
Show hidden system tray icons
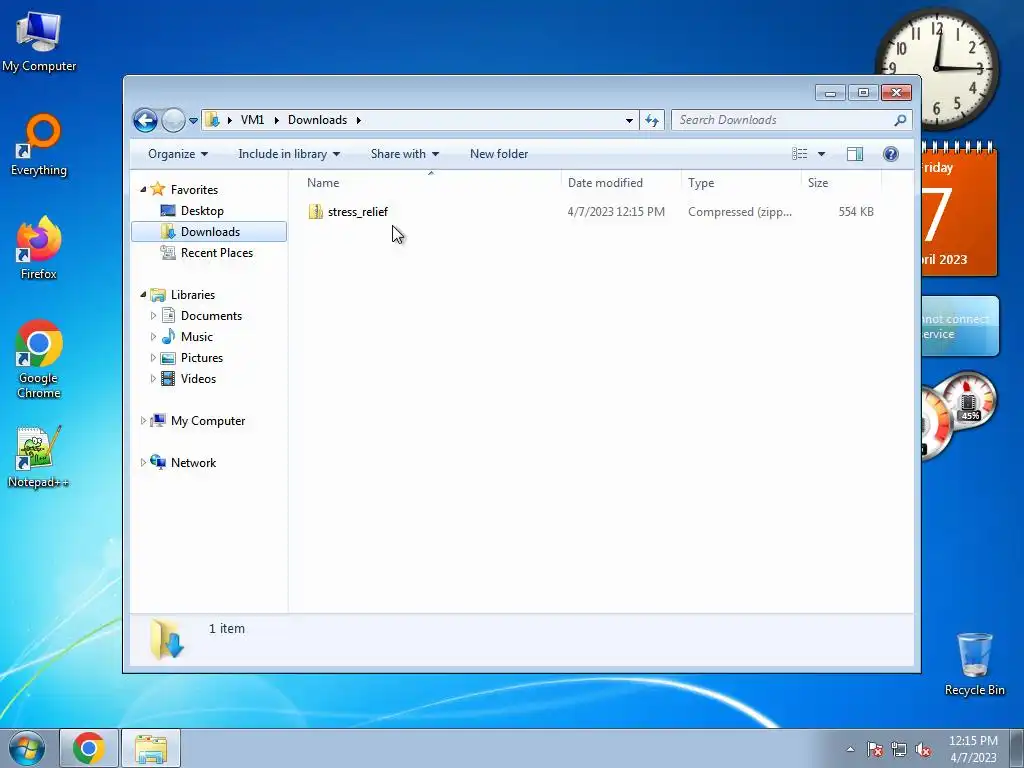(x=850, y=749)
